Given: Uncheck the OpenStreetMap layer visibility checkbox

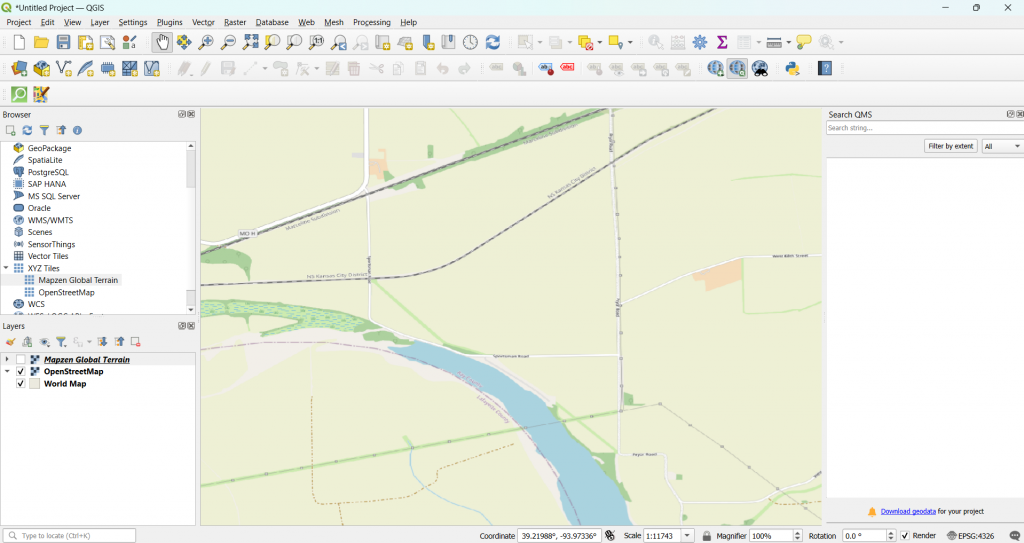Looking at the screenshot, I should pyautogui.click(x=21, y=372).
